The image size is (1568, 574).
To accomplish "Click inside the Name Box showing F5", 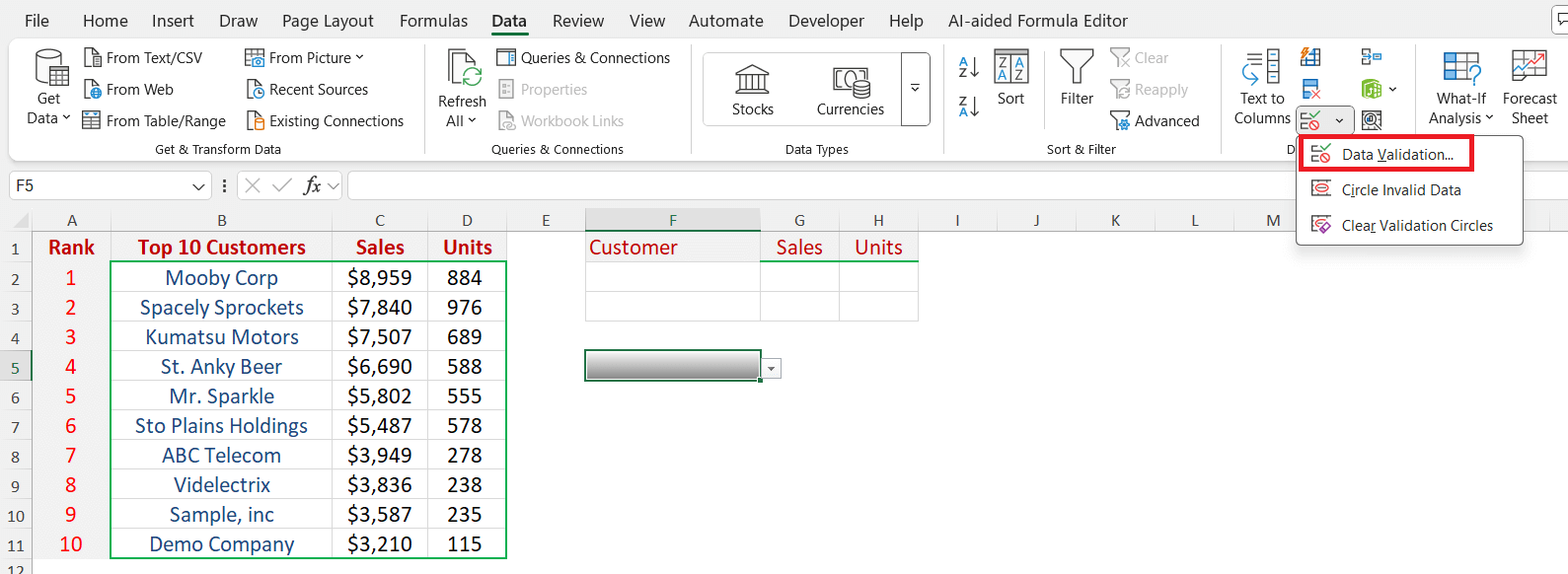I will click(99, 185).
